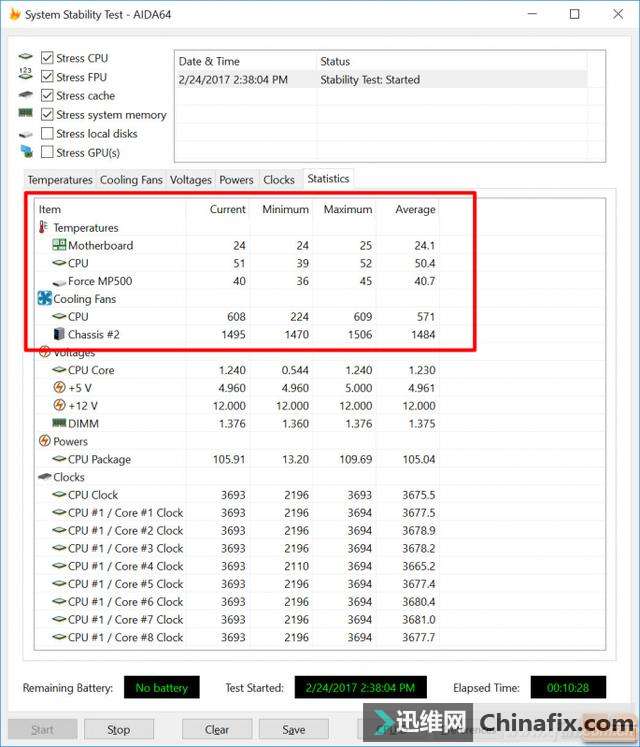The width and height of the screenshot is (640, 747).
Task: Click the drive icon beside Force MP500
Action: click(x=59, y=283)
